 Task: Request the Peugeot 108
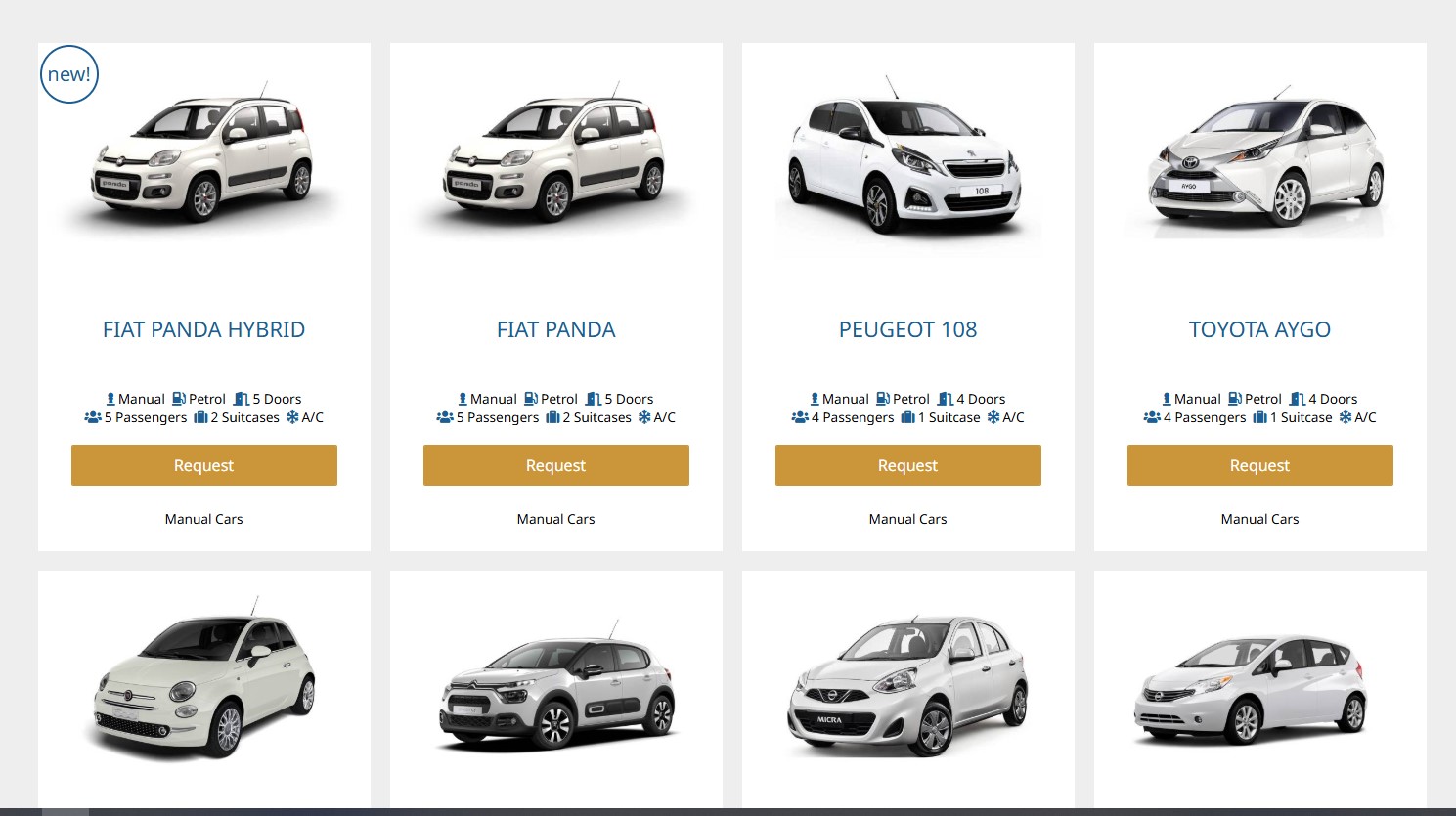(908, 465)
